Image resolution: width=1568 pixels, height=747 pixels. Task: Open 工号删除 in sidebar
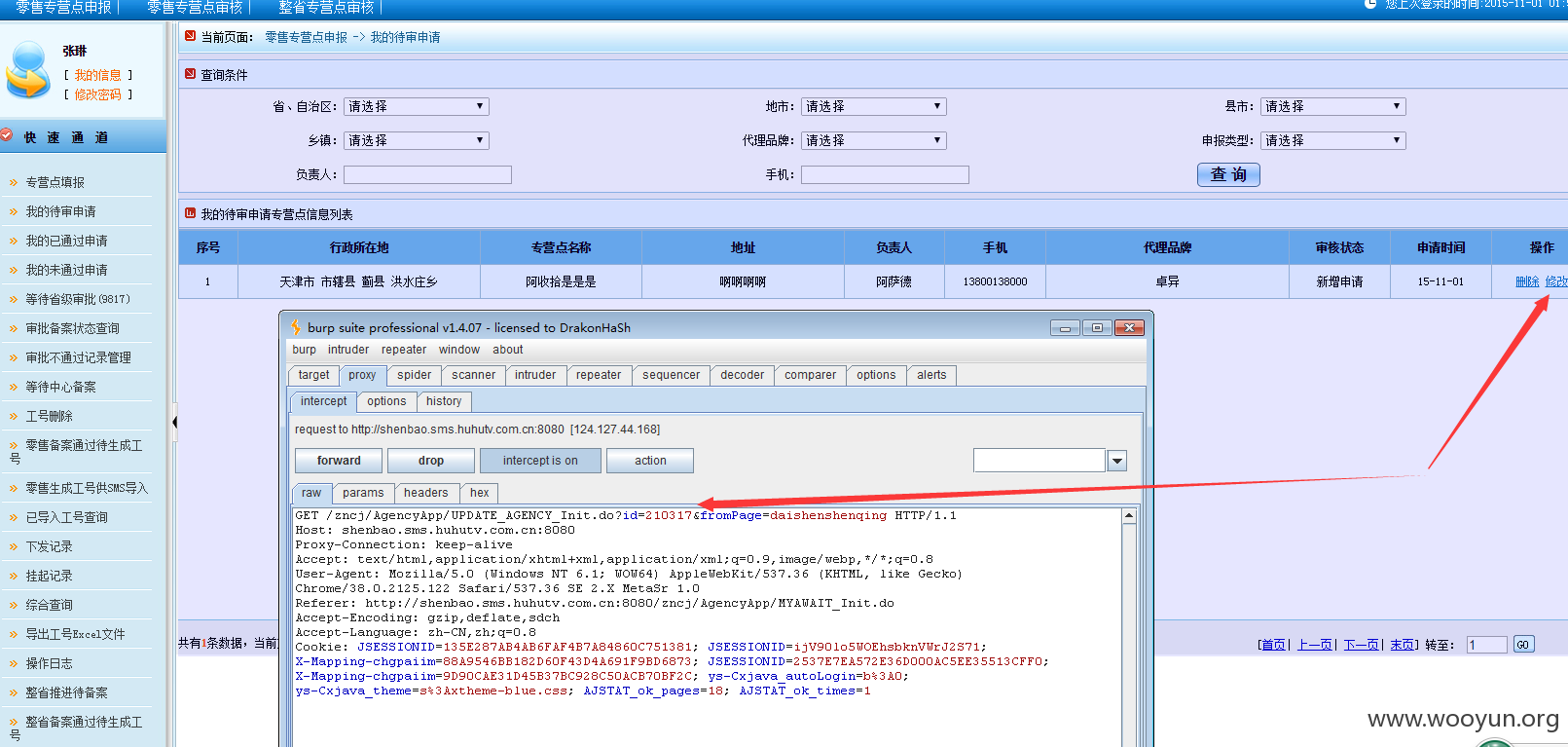[x=49, y=416]
